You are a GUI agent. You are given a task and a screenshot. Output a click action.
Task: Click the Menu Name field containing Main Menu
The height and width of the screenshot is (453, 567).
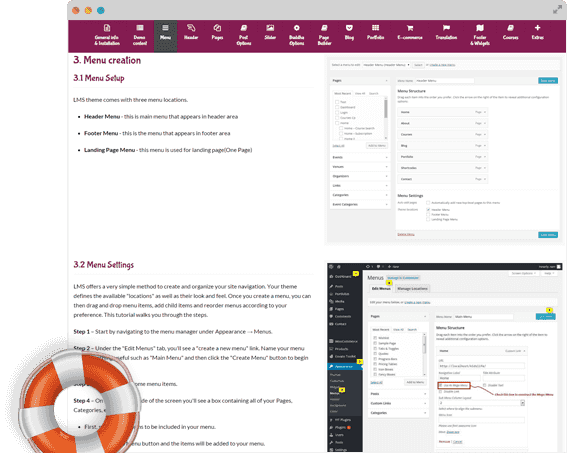tap(483, 317)
